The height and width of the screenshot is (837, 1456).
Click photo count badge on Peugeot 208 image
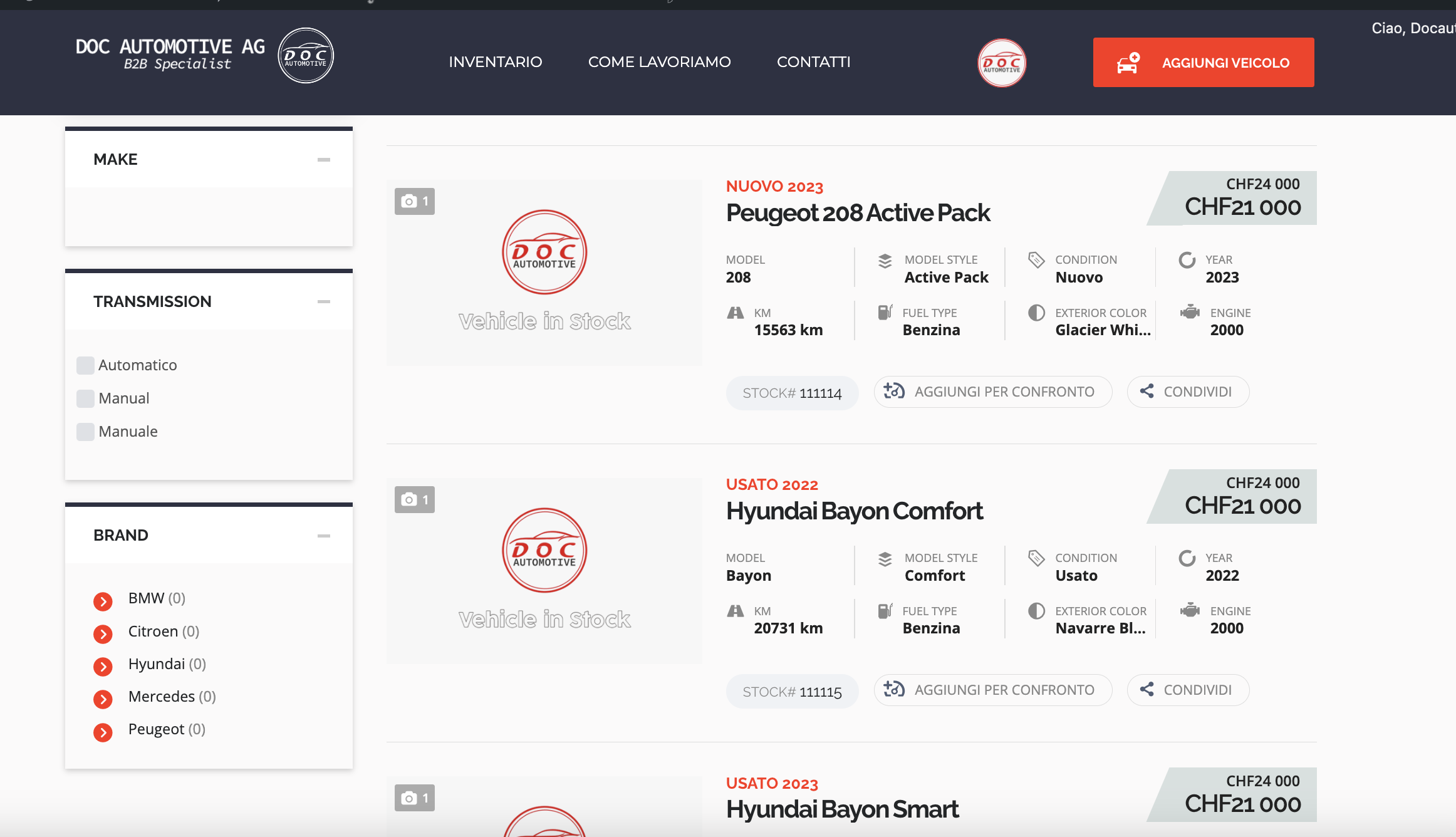pos(415,201)
